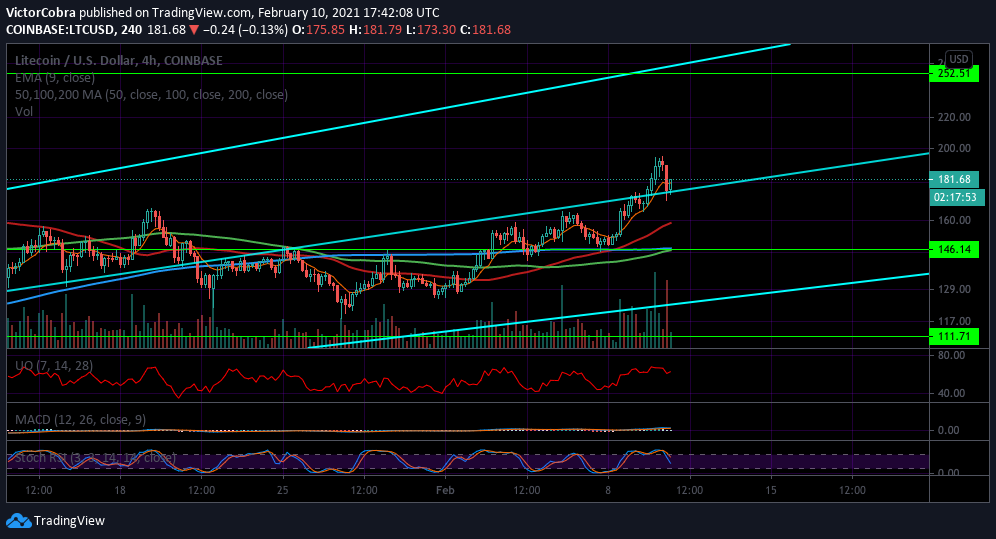Click the 146.14 price level label

pos(954,250)
